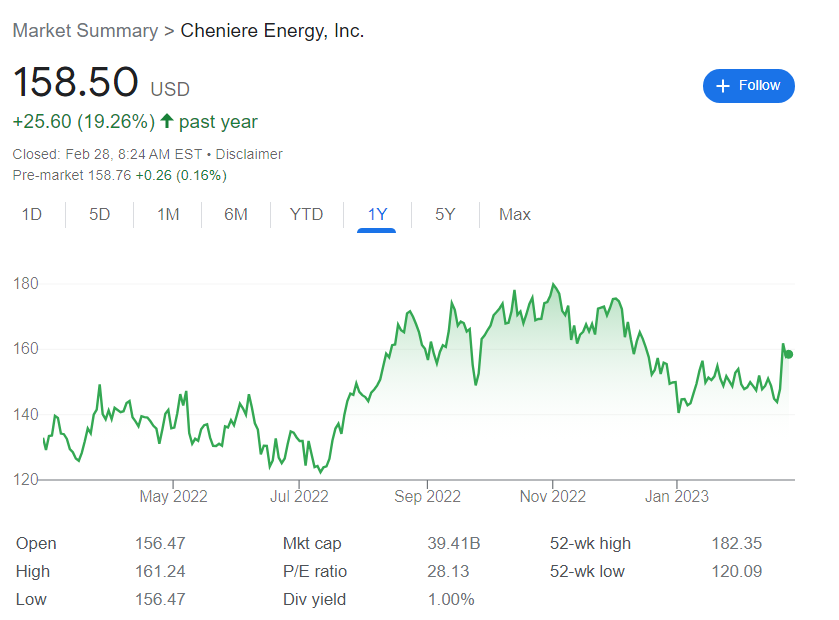Screen dimensions: 839x620
Task: Switch to the 6M chart tab
Action: (236, 215)
